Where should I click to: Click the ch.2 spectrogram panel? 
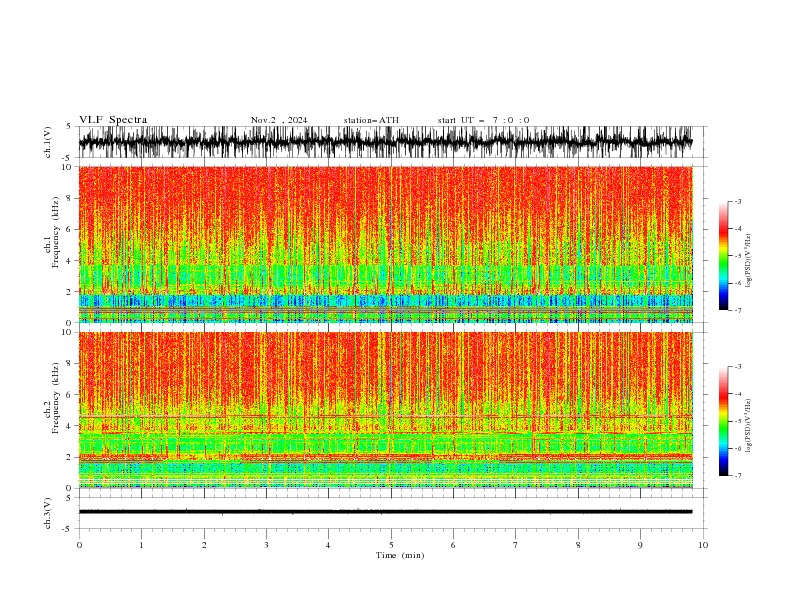(x=385, y=410)
